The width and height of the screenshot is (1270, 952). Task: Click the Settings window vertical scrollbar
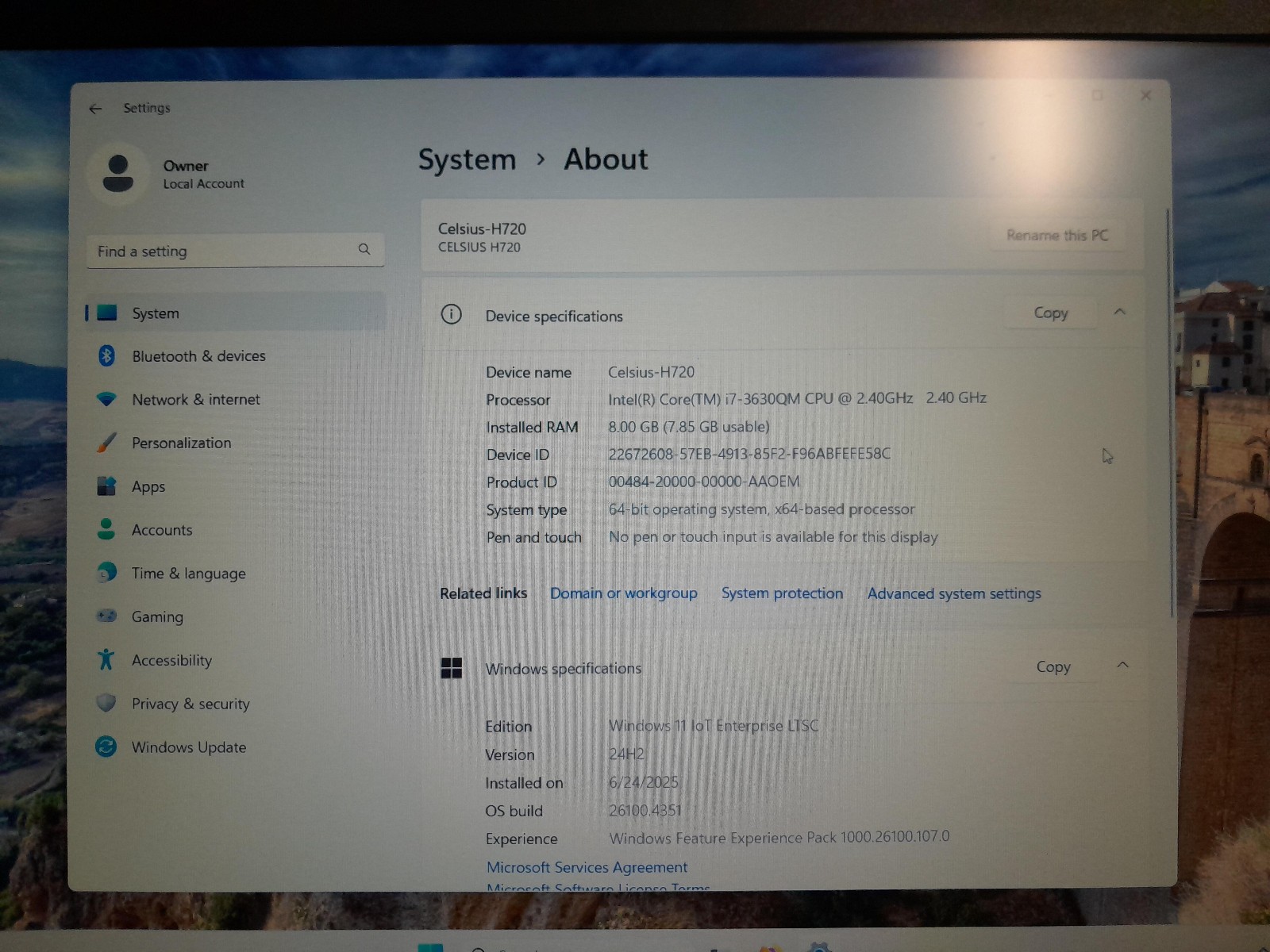pos(1169,413)
